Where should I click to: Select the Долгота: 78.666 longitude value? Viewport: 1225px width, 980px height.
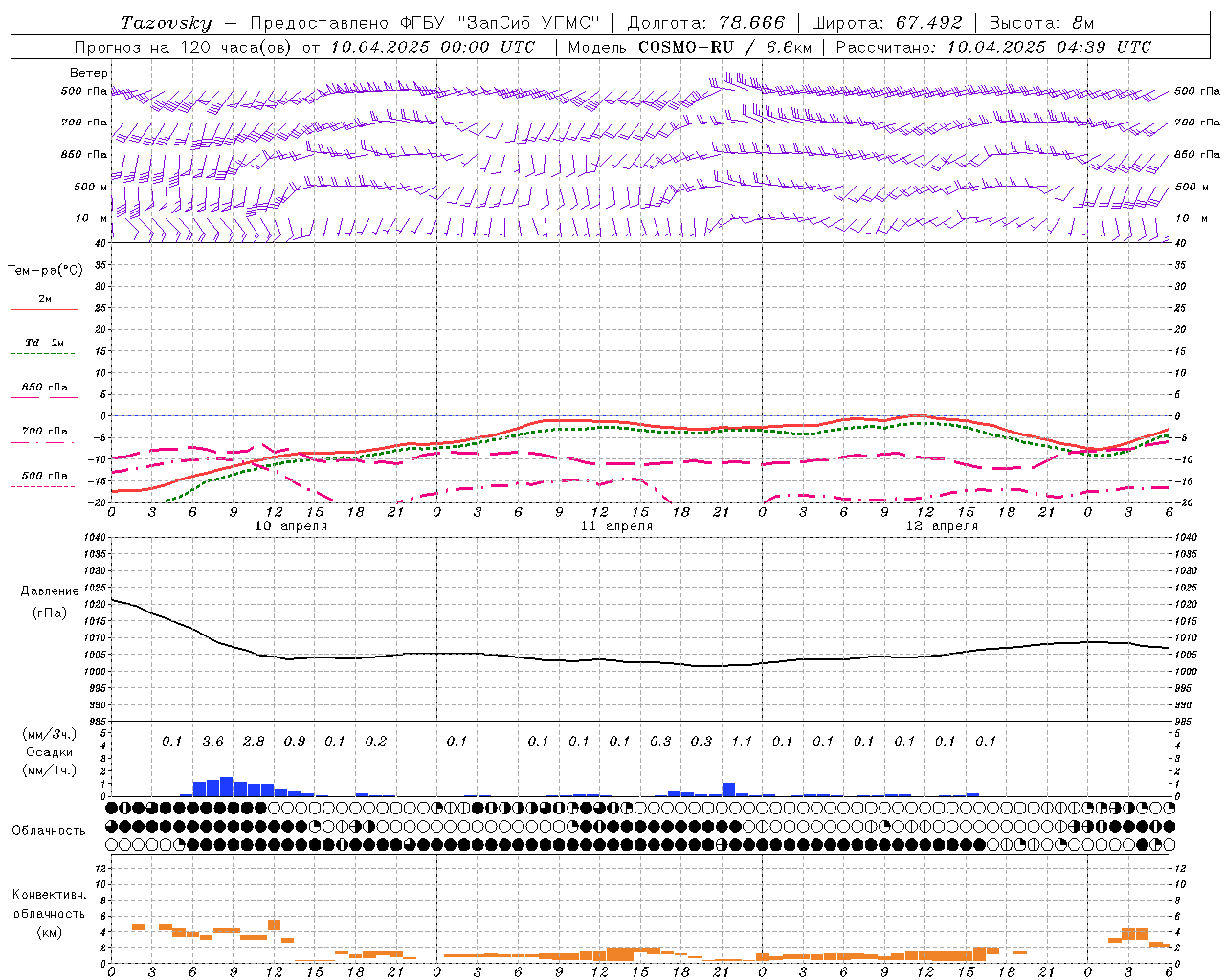pos(706,23)
